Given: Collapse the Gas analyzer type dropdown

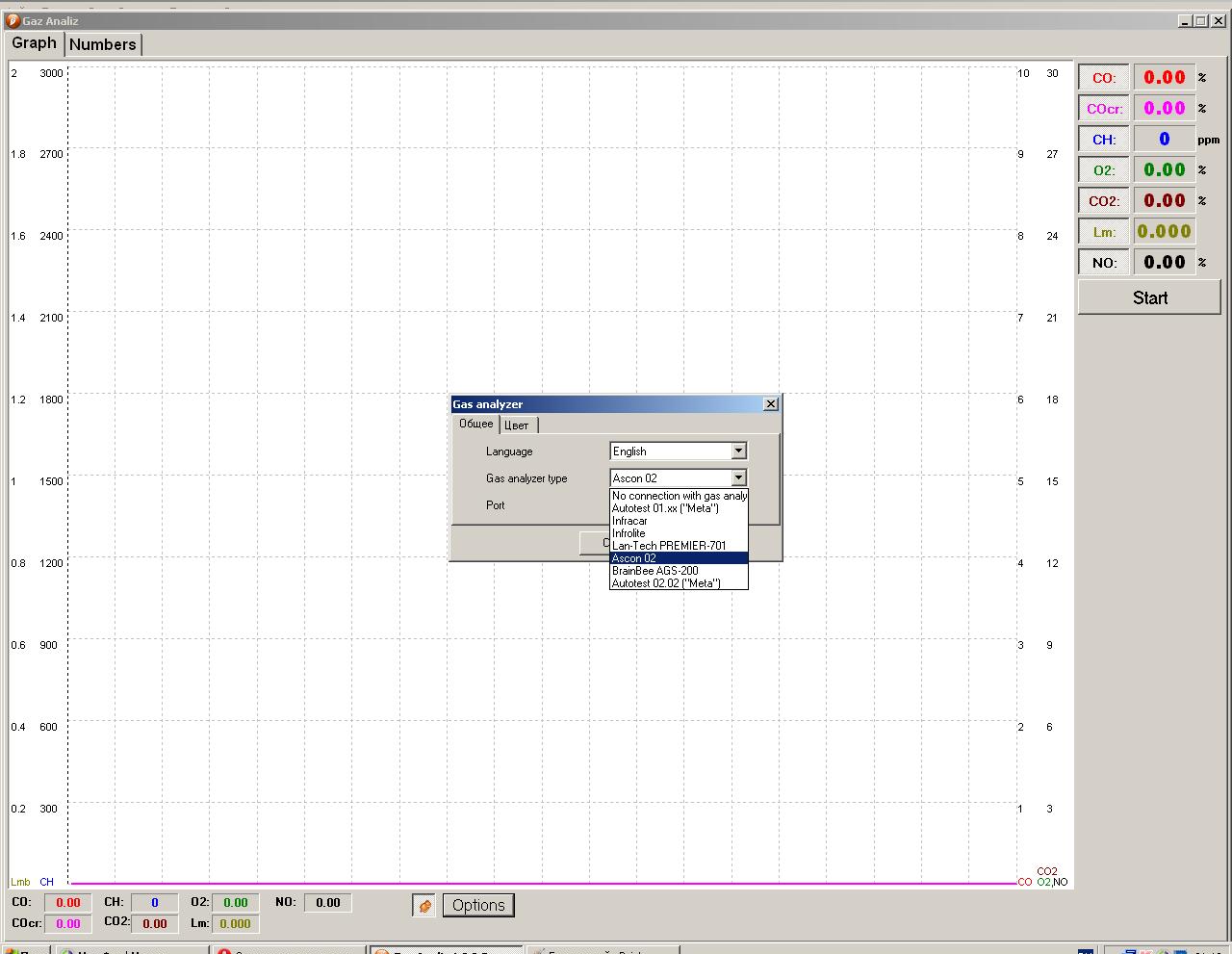Looking at the screenshot, I should [x=738, y=477].
